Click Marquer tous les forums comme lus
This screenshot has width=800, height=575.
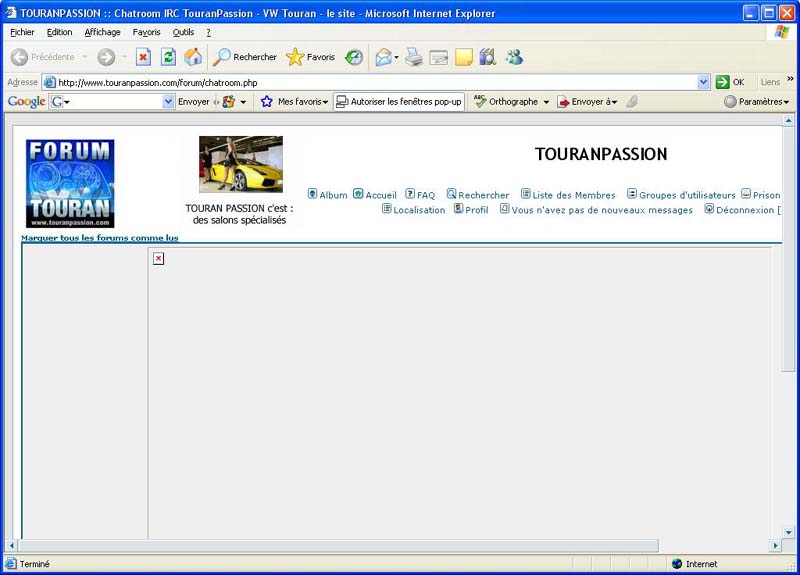[x=99, y=238]
